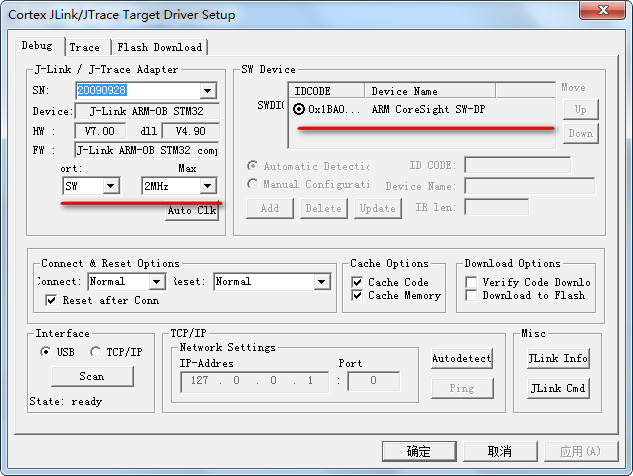Switch to the Trace tab
This screenshot has width=633, height=476.
[x=88, y=47]
